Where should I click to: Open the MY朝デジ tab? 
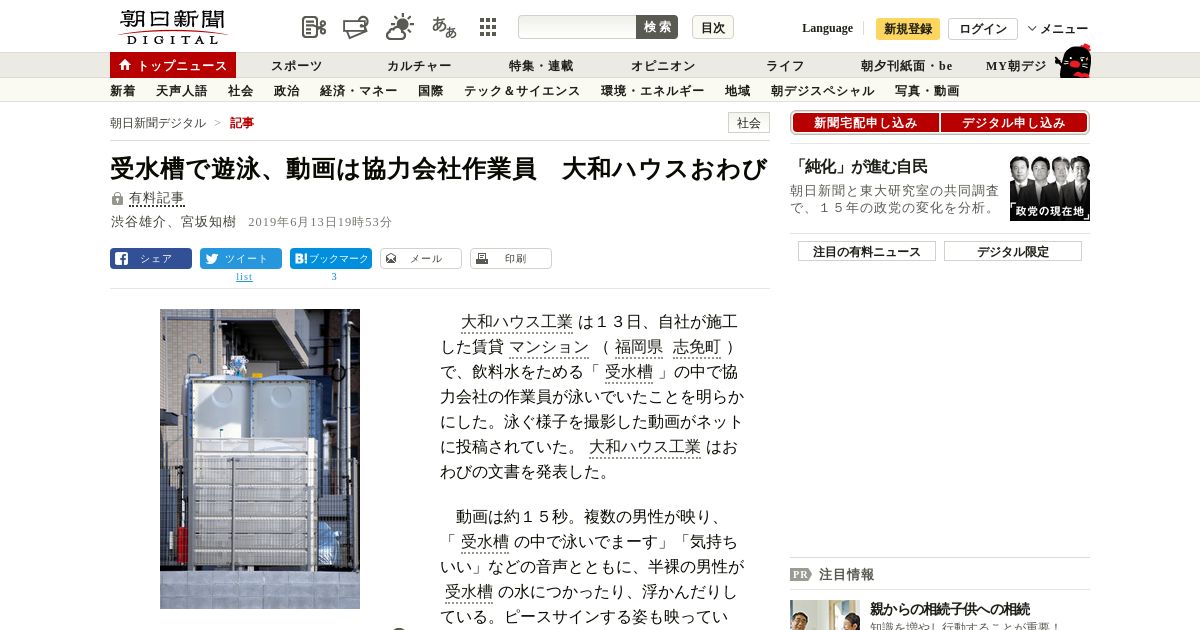1016,65
